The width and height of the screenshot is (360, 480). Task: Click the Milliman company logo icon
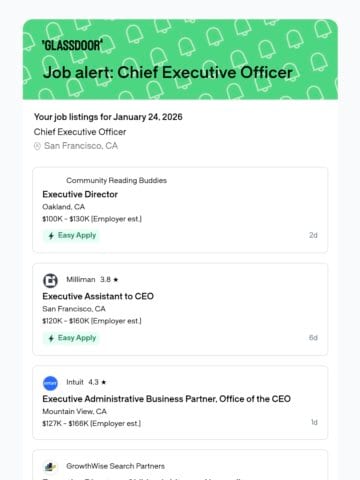[50, 280]
